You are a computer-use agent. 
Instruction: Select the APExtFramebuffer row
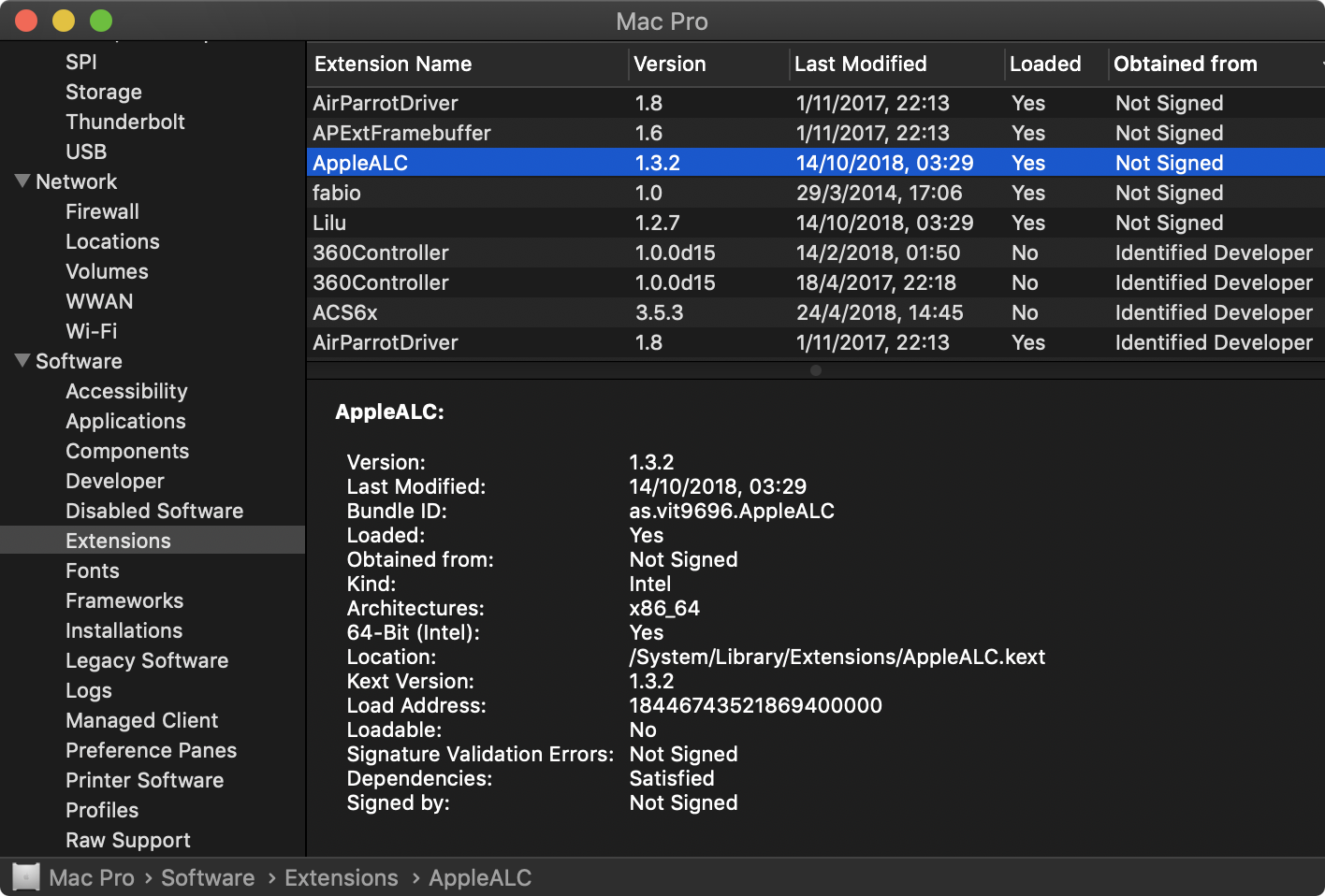pos(816,133)
